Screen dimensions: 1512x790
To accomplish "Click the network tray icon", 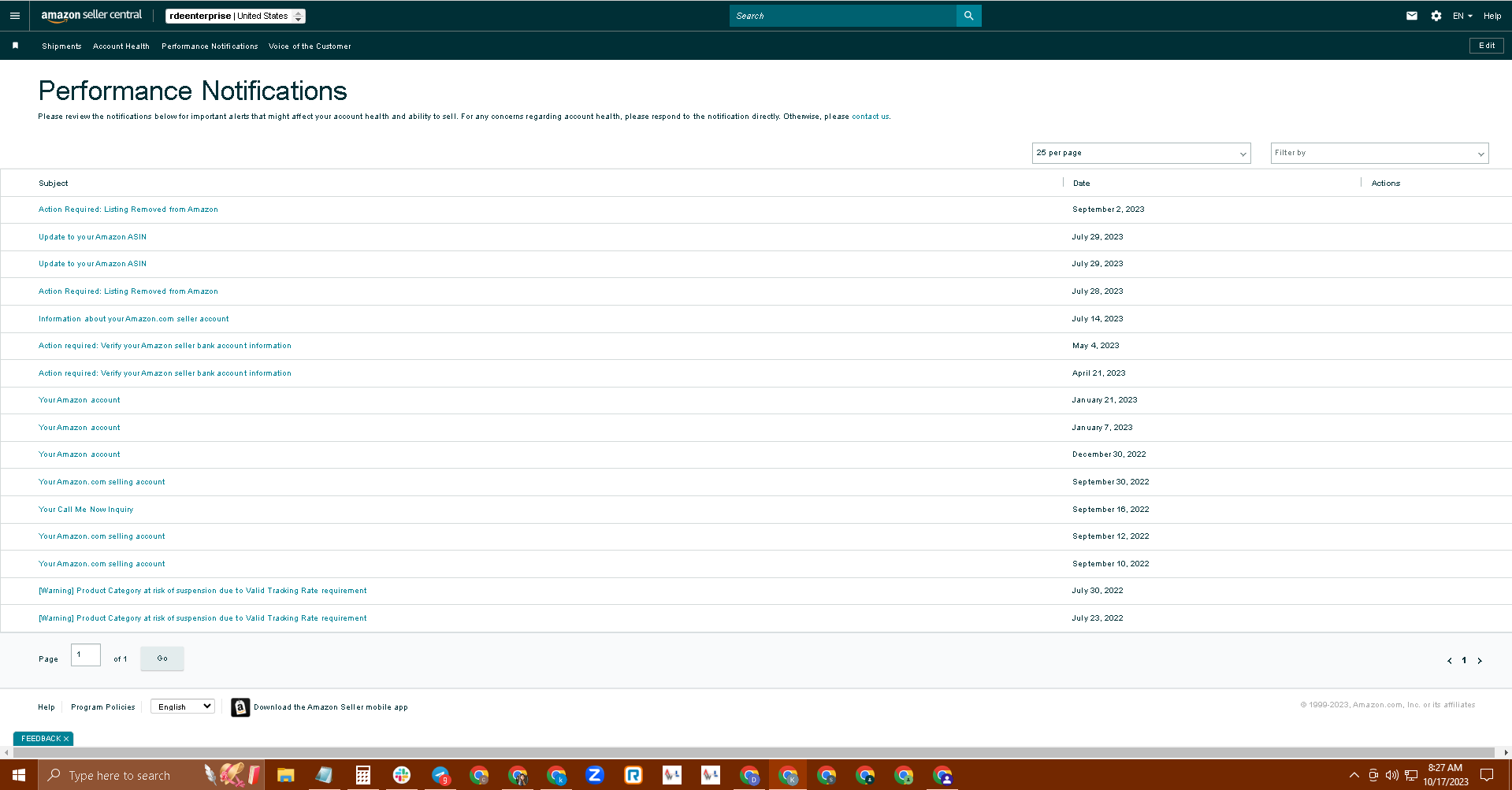I will click(x=1411, y=775).
